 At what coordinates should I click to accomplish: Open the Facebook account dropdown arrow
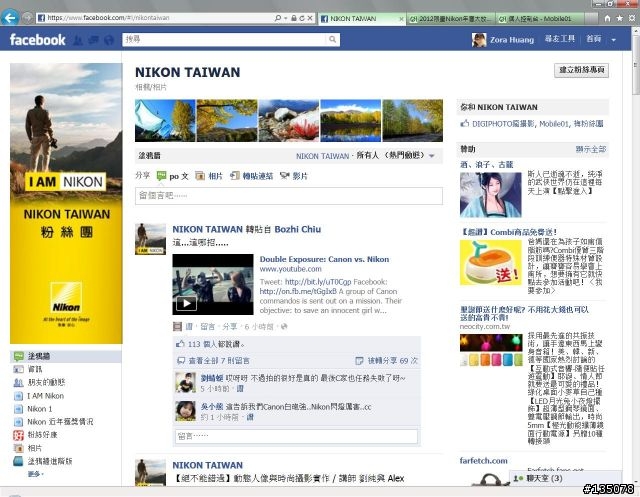click(x=613, y=40)
